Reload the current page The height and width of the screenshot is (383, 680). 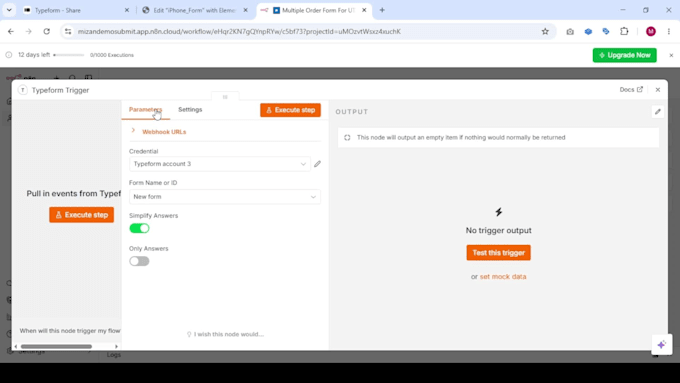pos(46,31)
